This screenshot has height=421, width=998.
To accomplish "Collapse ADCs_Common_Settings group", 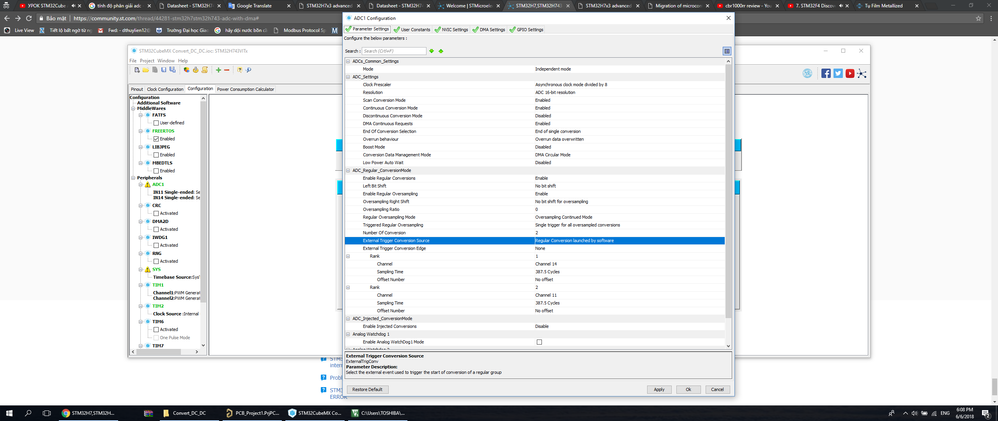I will [348, 61].
